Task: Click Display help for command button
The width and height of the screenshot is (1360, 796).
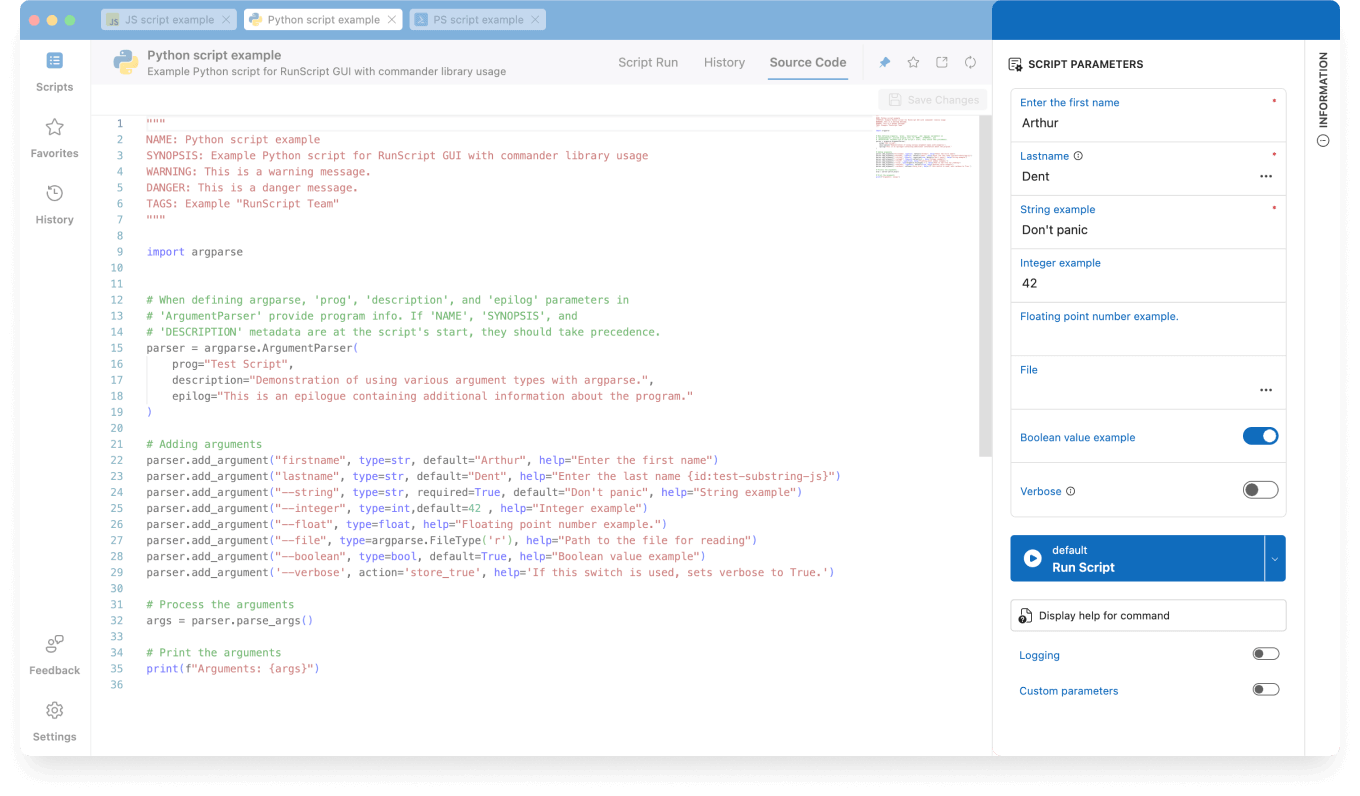Action: coord(1148,616)
